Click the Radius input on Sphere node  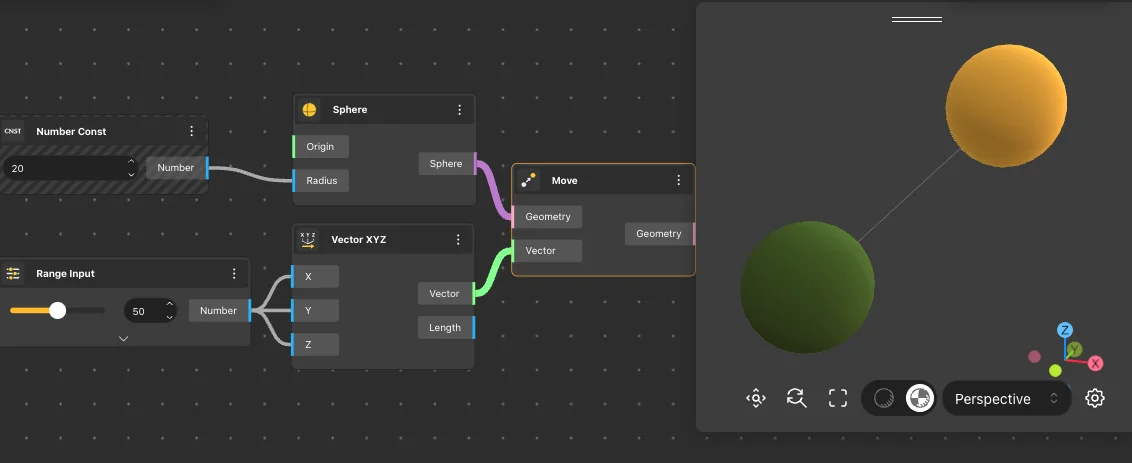(322, 181)
